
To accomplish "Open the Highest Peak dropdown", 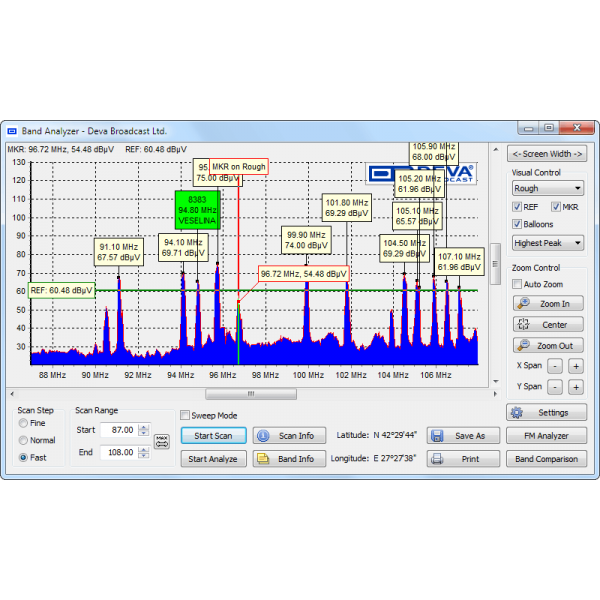I will coord(548,243).
